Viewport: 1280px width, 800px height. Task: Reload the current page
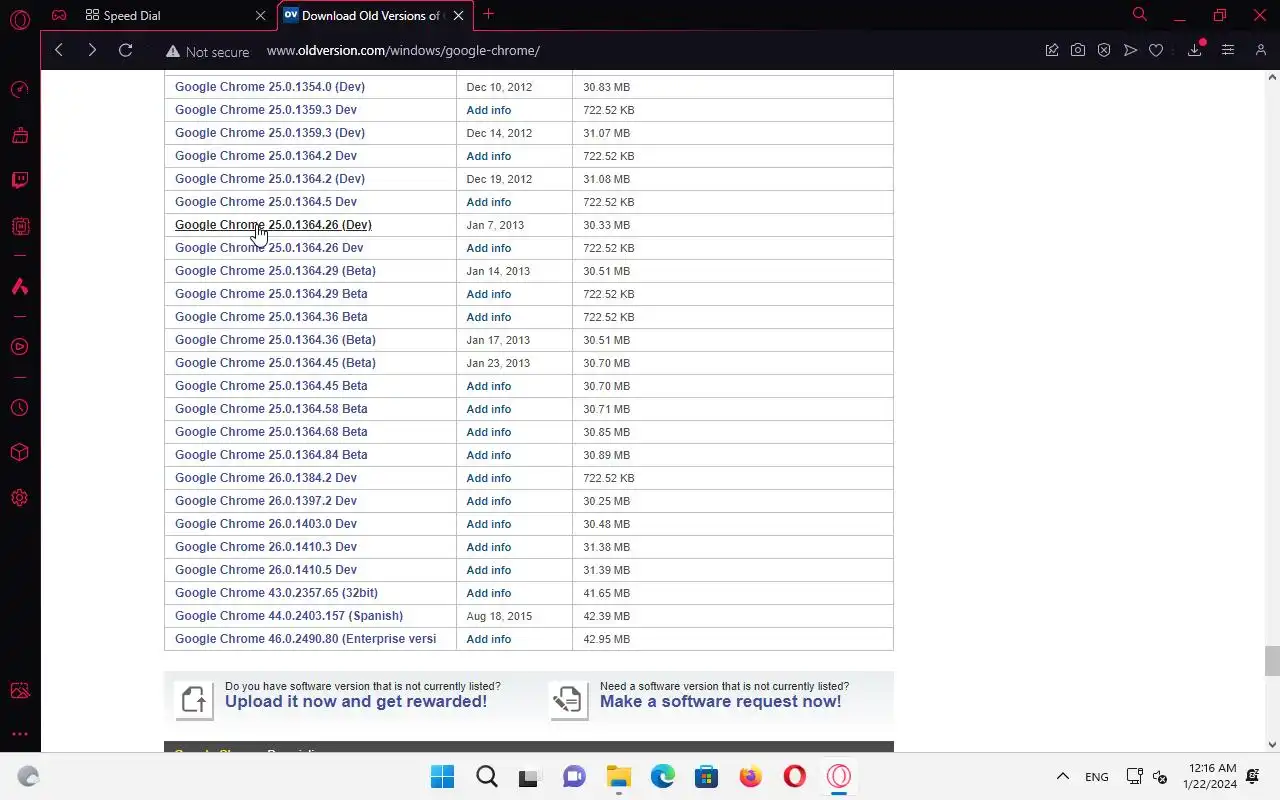[x=125, y=50]
